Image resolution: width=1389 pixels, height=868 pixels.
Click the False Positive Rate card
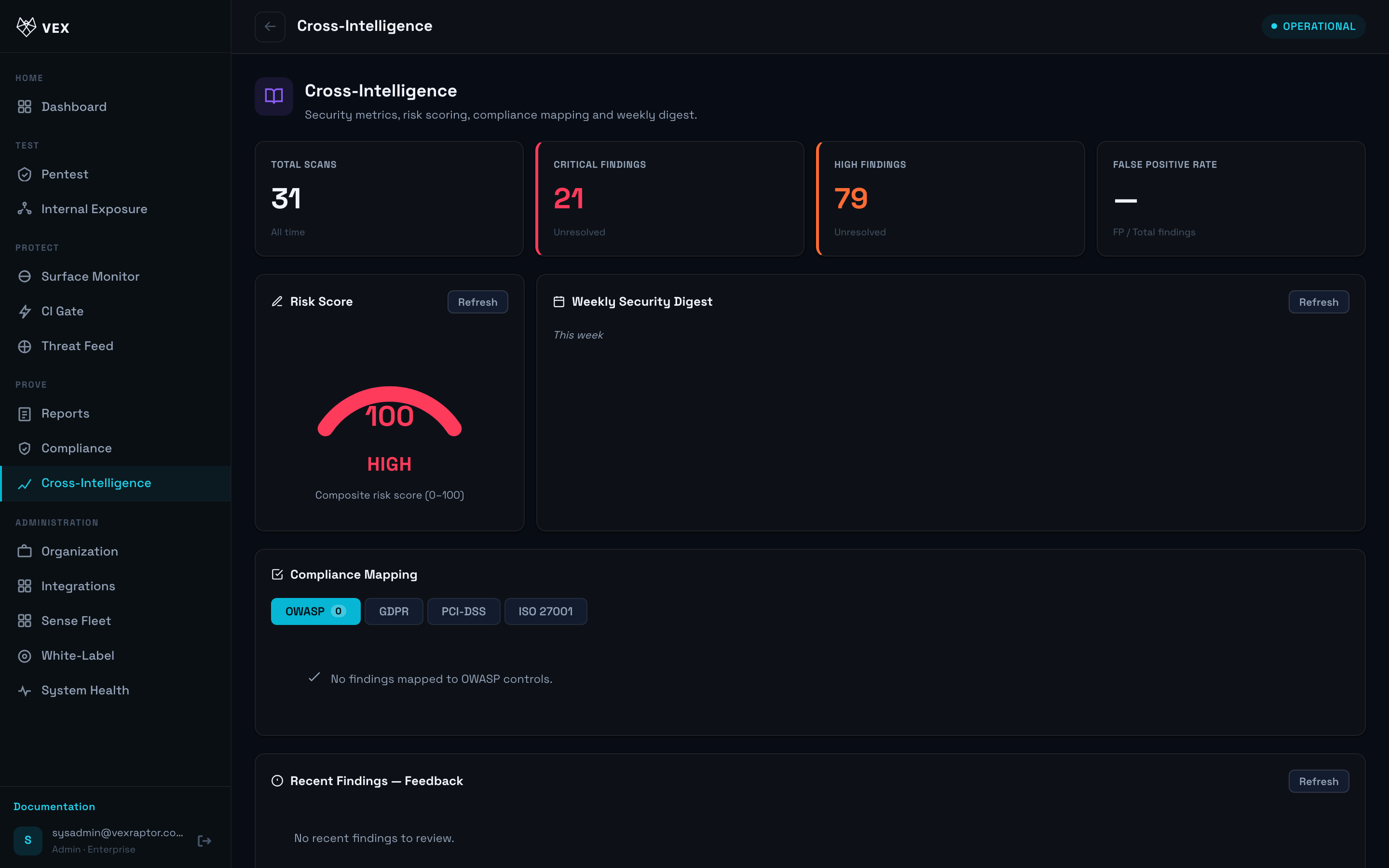(1231, 199)
